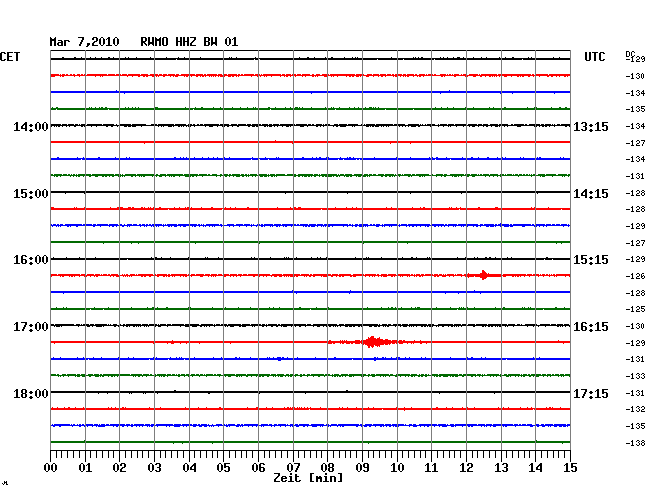Image resolution: width=650 pixels, height=494 pixels.
Task: Click minute 04 on the time axis
Action: point(189,467)
